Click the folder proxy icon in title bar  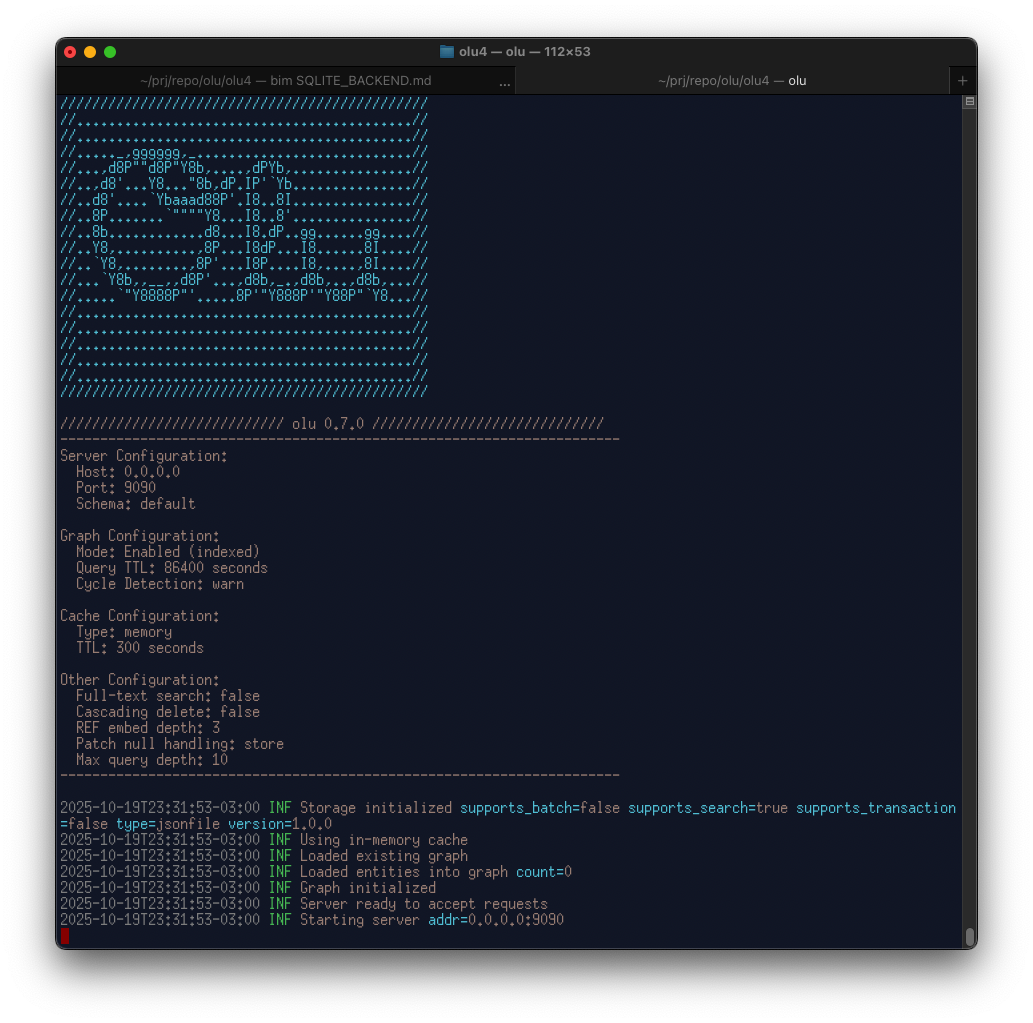pyautogui.click(x=447, y=51)
